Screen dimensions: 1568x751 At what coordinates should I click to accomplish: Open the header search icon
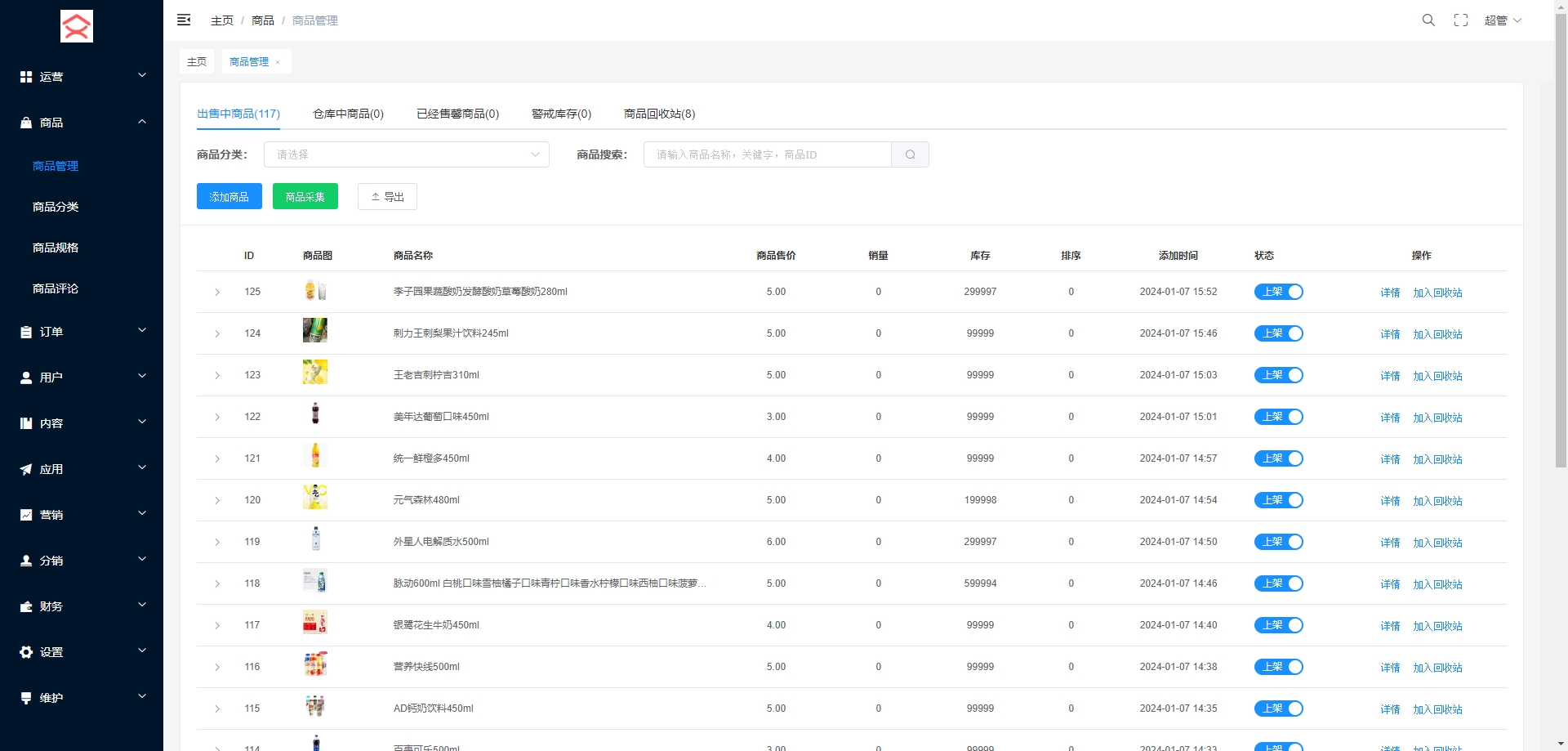[x=1428, y=20]
